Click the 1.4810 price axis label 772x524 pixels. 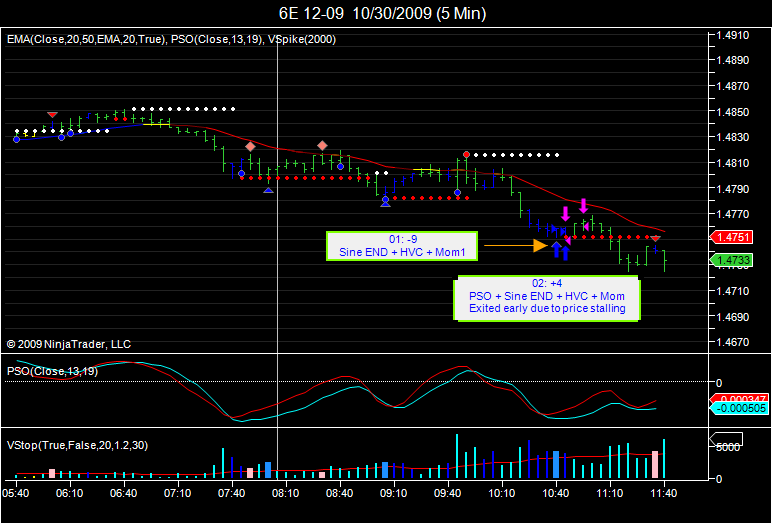point(733,163)
